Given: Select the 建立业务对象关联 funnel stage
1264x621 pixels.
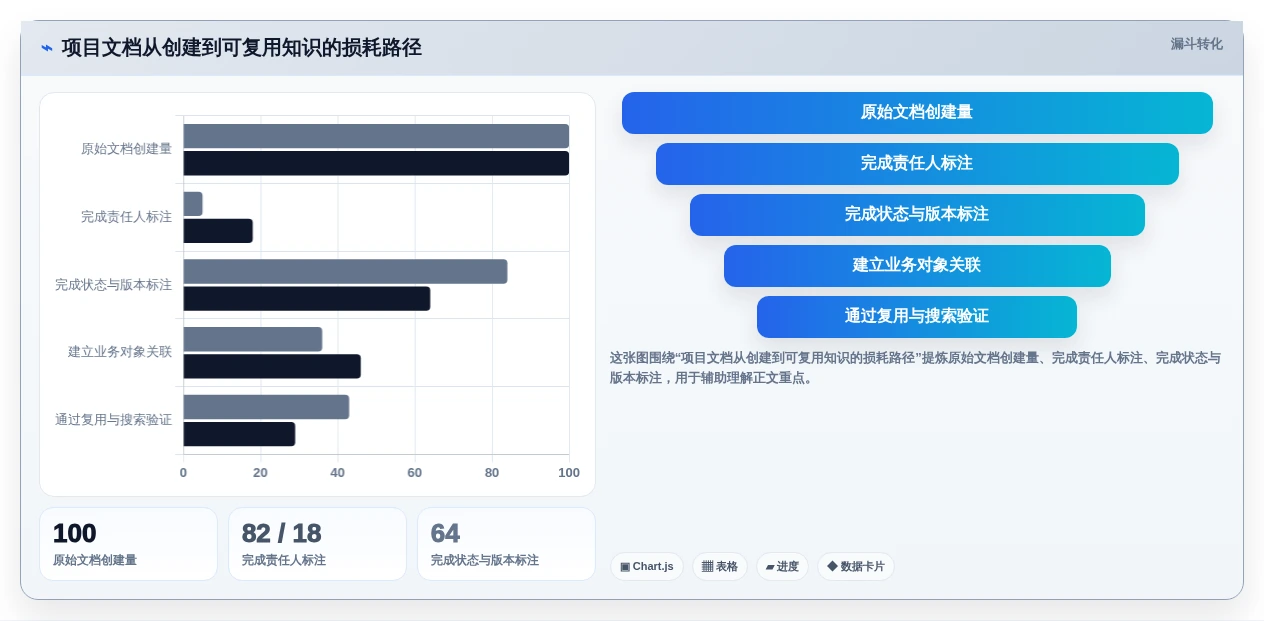Looking at the screenshot, I should (x=917, y=266).
